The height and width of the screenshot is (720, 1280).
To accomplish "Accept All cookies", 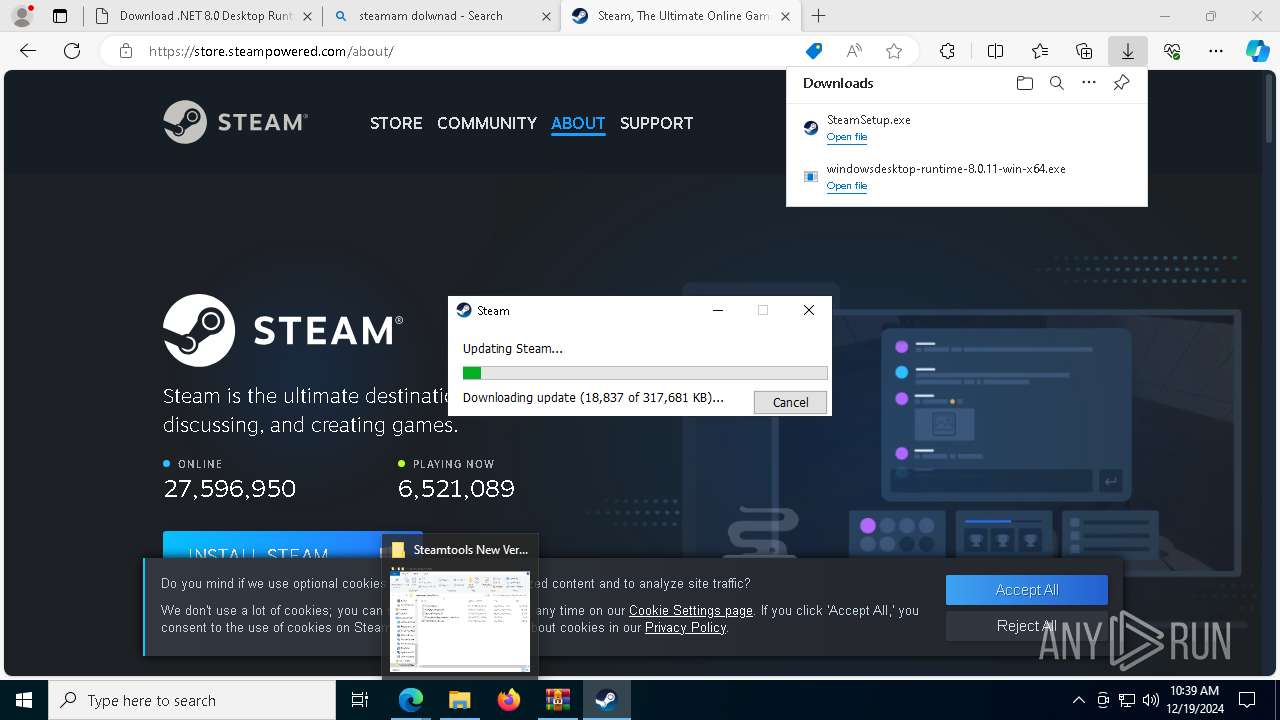I will 1027,590.
